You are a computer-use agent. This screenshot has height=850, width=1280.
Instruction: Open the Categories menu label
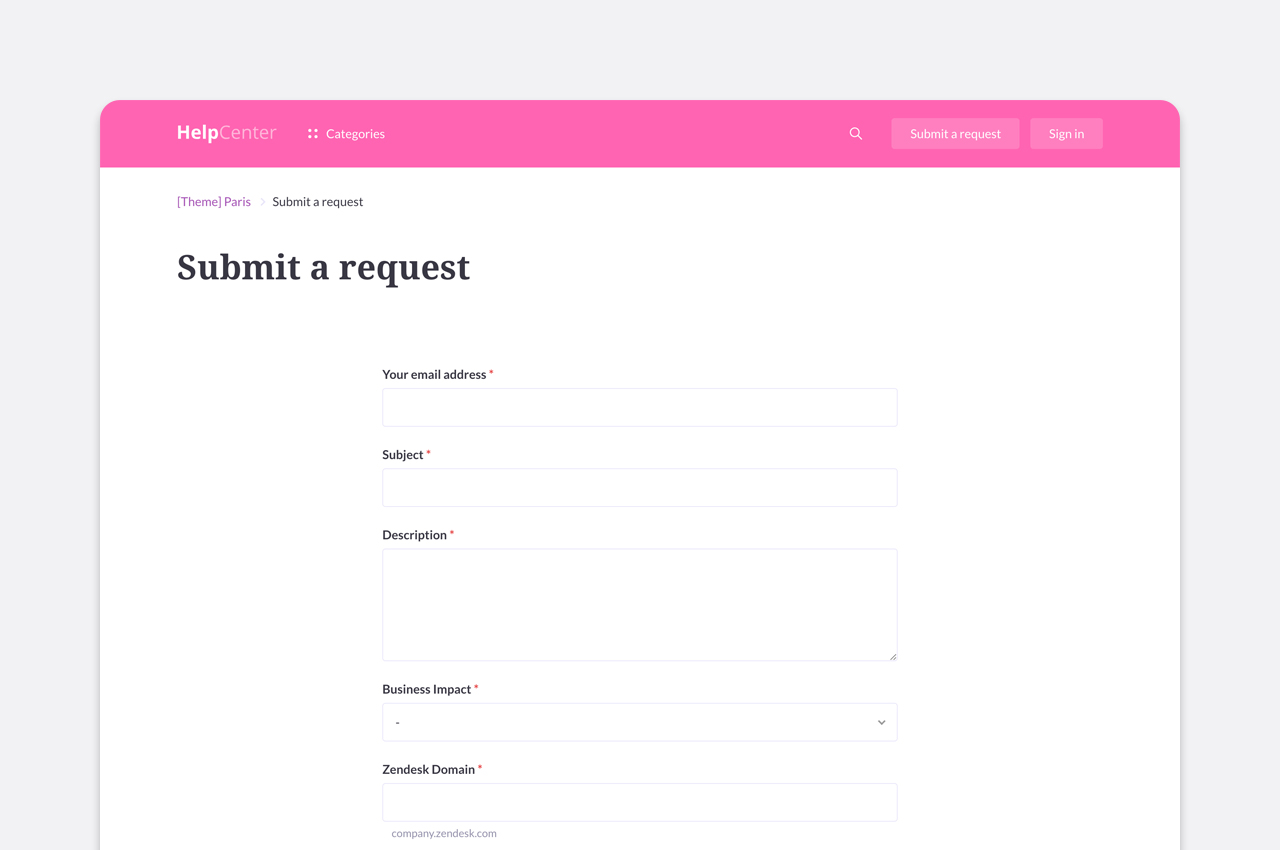[x=355, y=134]
